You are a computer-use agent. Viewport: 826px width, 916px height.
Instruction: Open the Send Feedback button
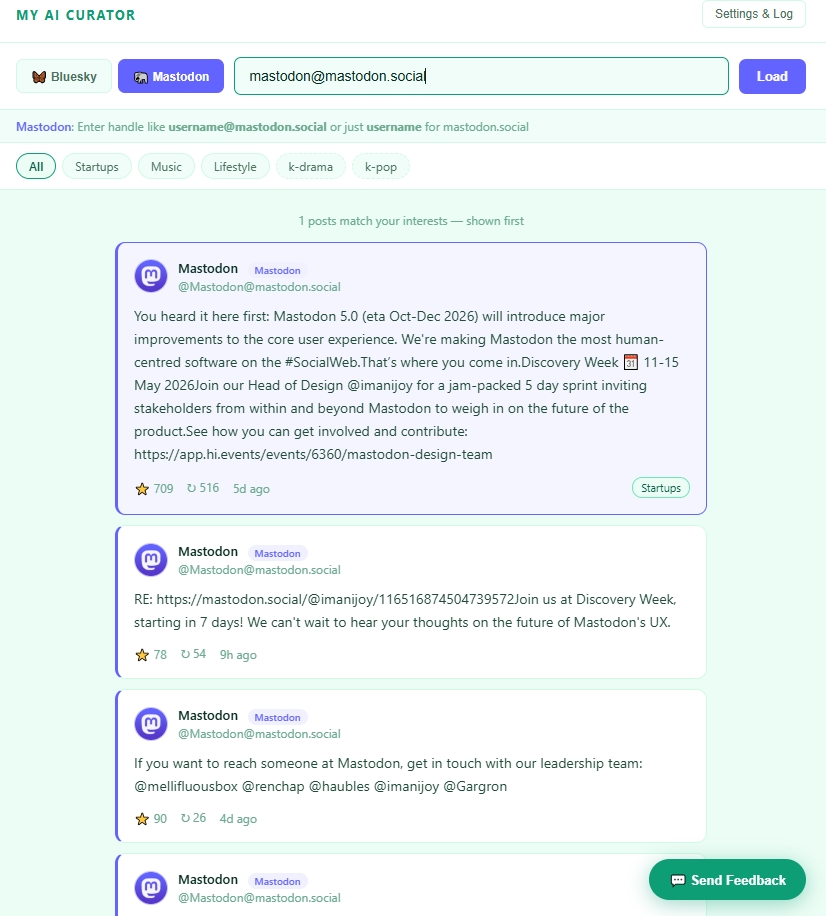click(x=727, y=880)
